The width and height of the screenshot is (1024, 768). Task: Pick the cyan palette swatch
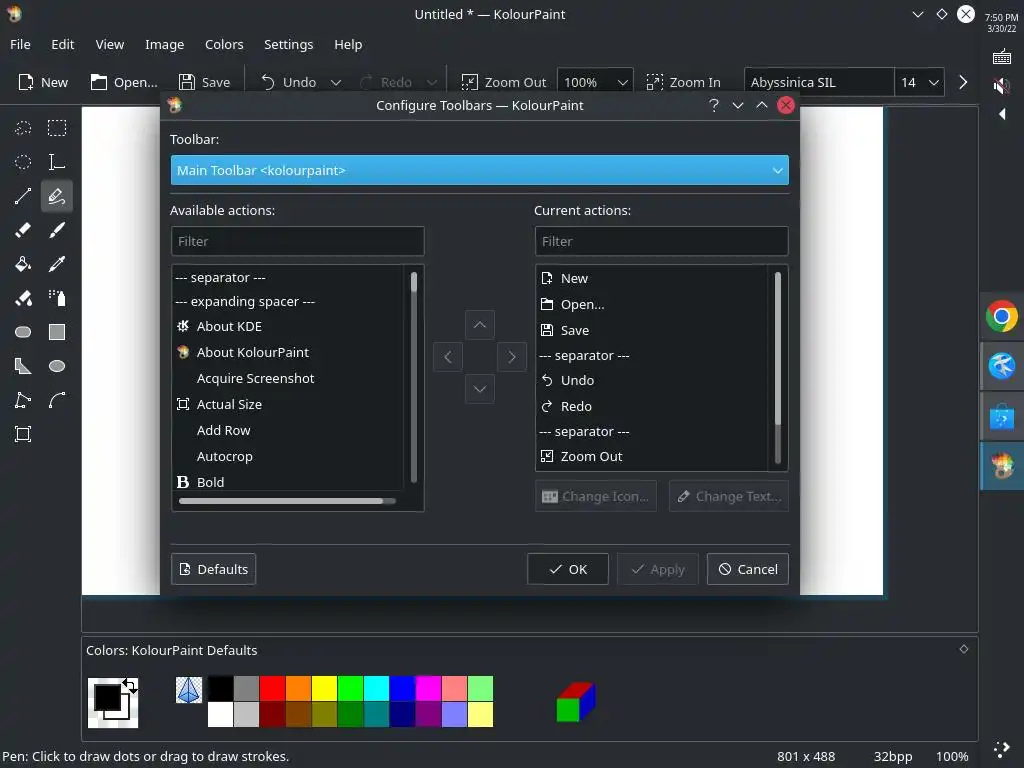pos(376,688)
